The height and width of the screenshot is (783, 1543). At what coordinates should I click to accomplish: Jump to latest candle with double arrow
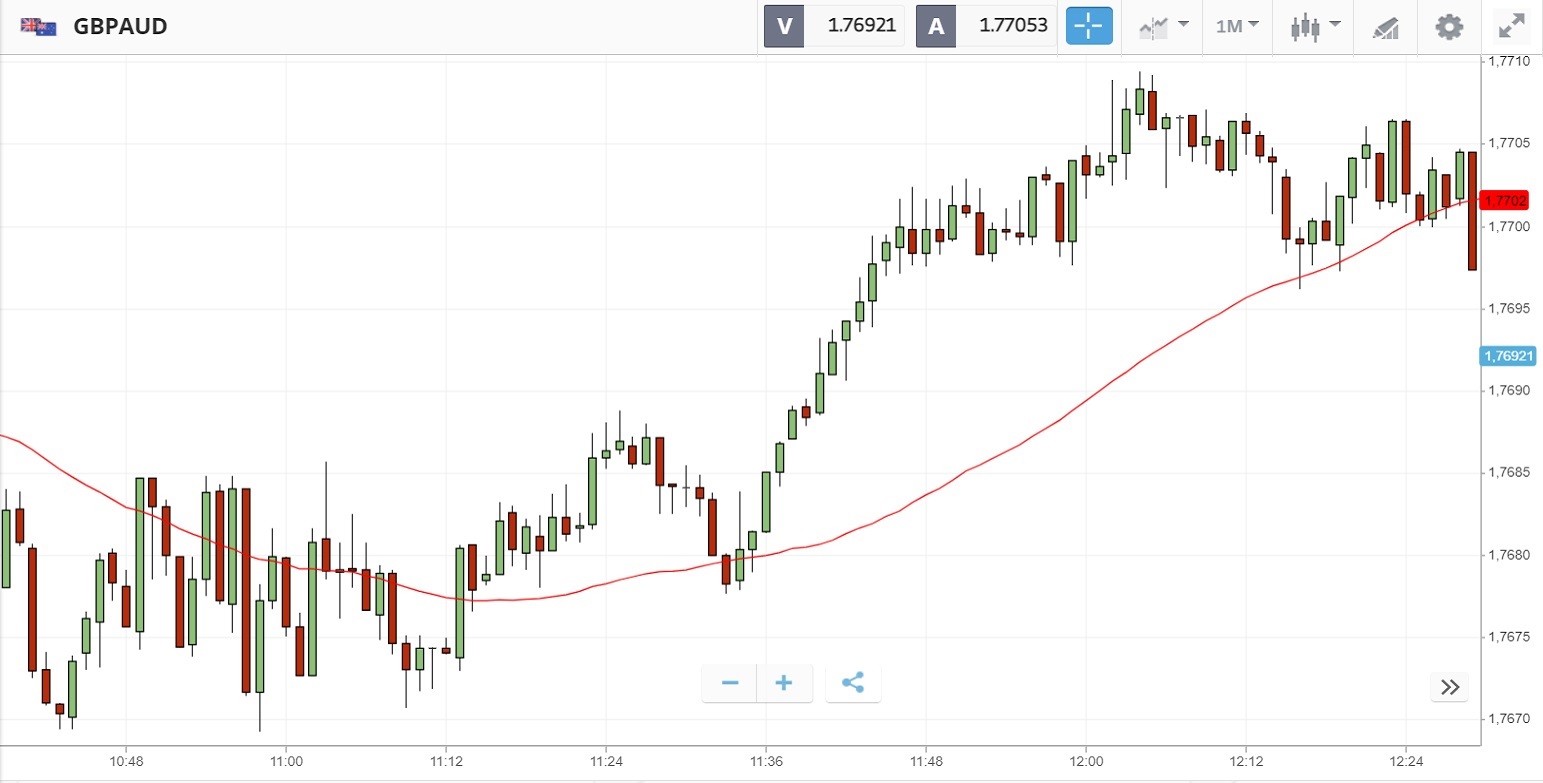(1450, 687)
